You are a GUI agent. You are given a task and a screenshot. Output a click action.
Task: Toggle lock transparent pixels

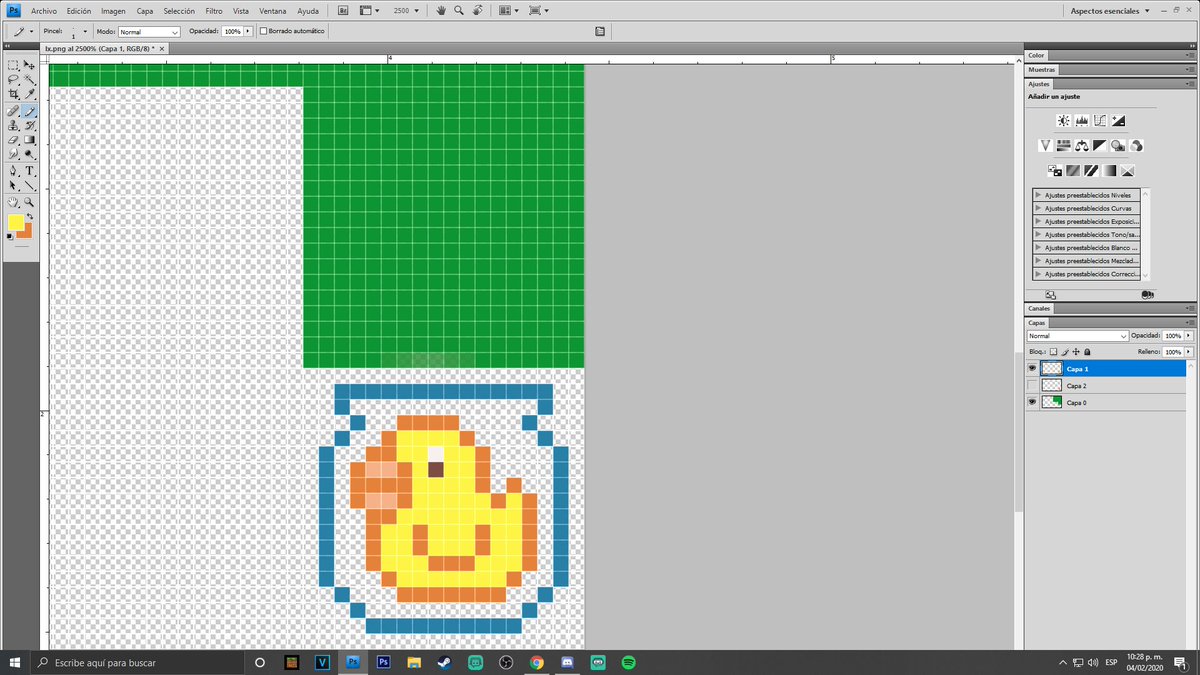(1053, 352)
